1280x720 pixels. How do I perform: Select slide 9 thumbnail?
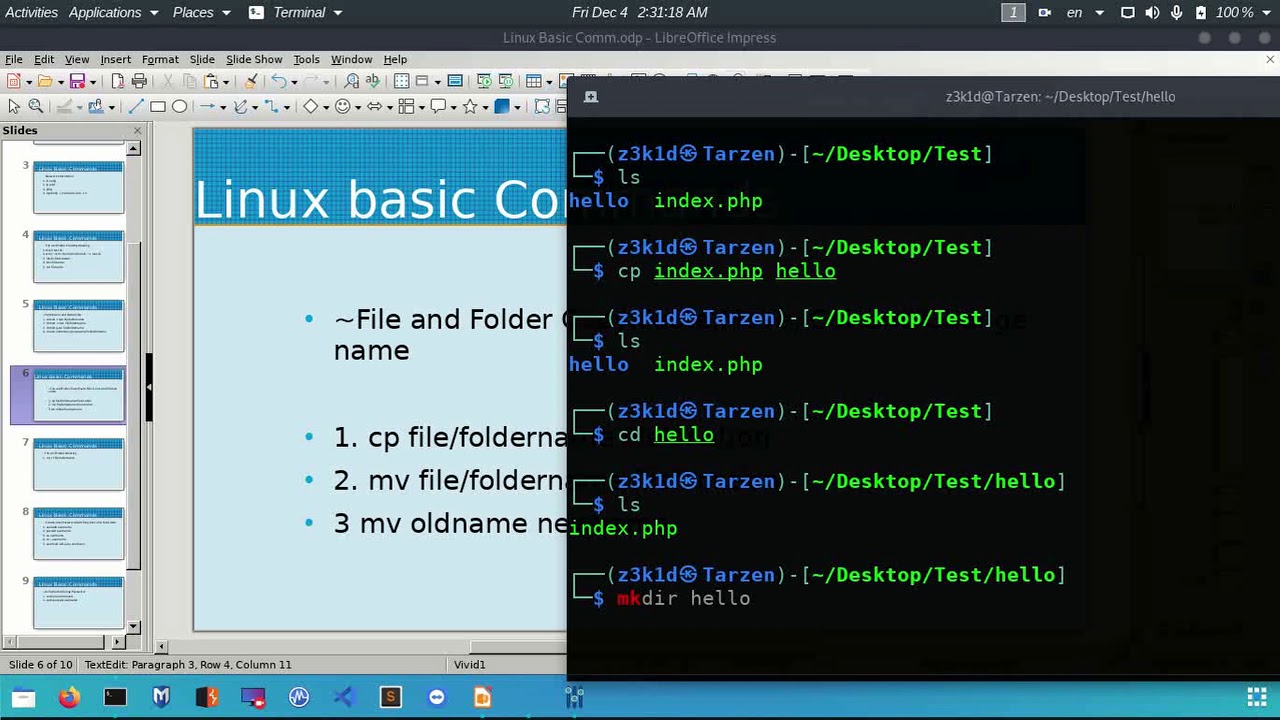tap(78, 603)
